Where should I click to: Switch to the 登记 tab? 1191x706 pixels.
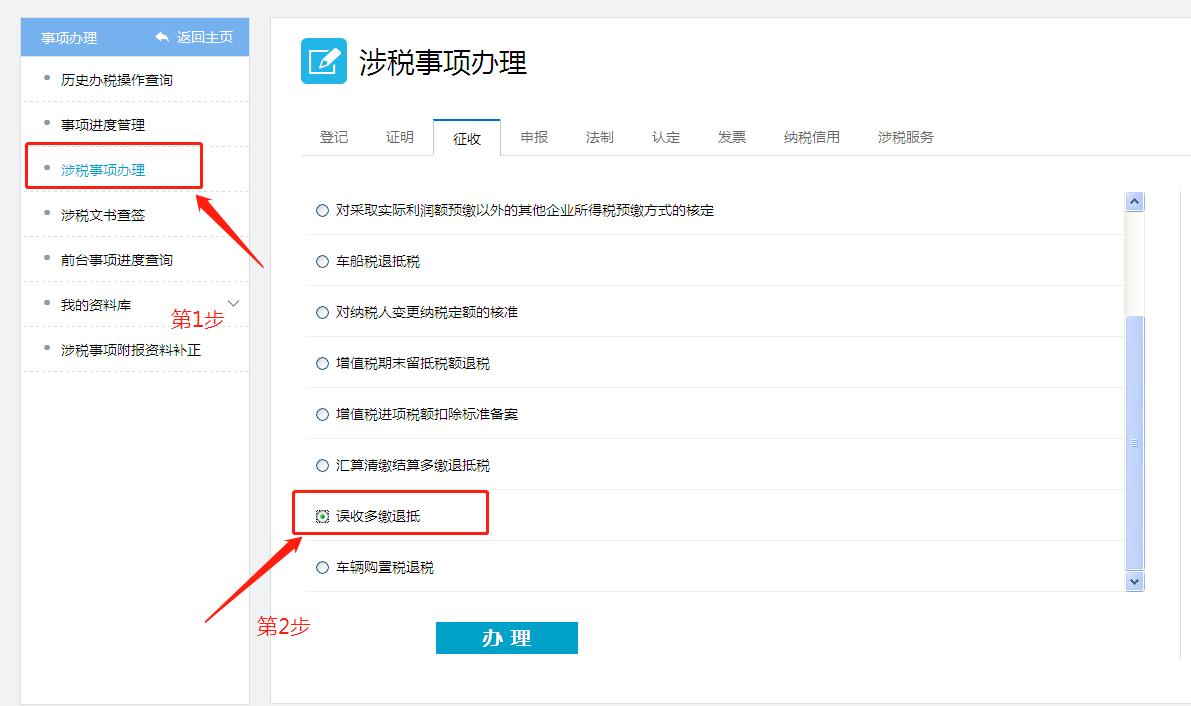click(x=335, y=137)
